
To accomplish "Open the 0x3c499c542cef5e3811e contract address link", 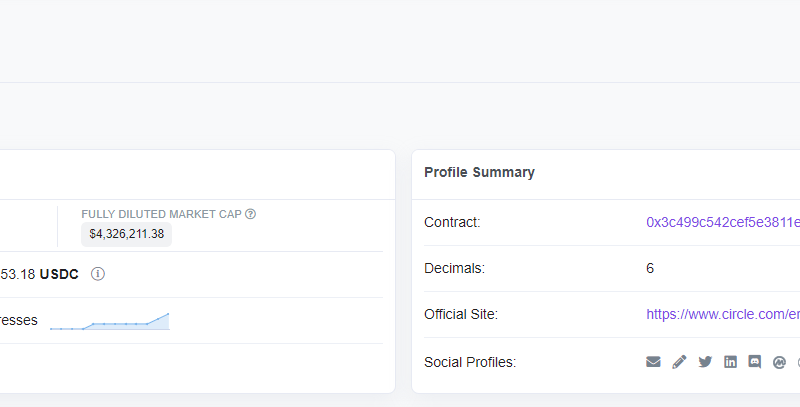I will (722, 222).
